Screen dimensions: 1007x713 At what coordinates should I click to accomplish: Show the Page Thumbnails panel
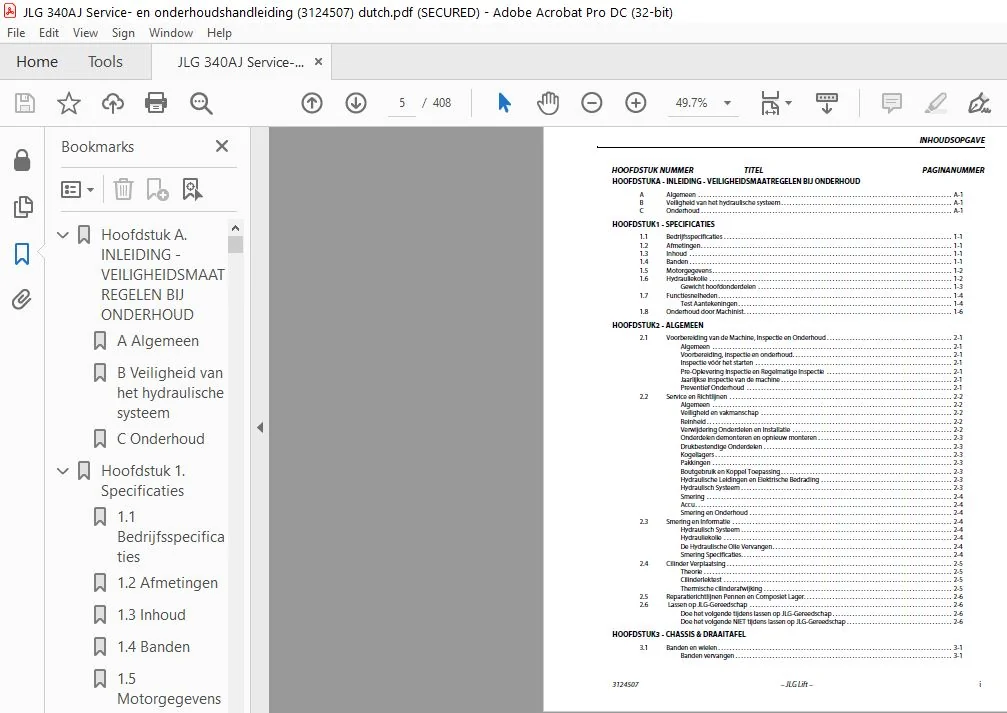(x=22, y=207)
